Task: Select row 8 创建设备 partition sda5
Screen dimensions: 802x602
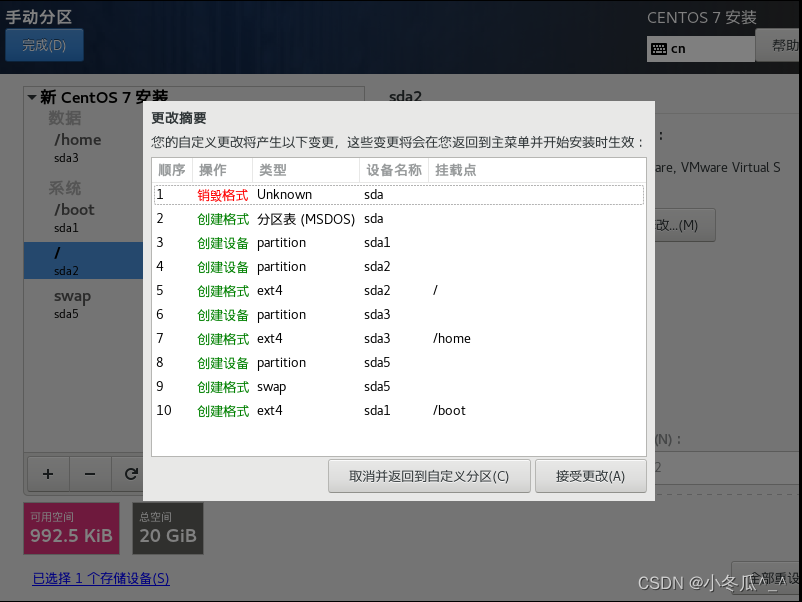Action: (399, 363)
